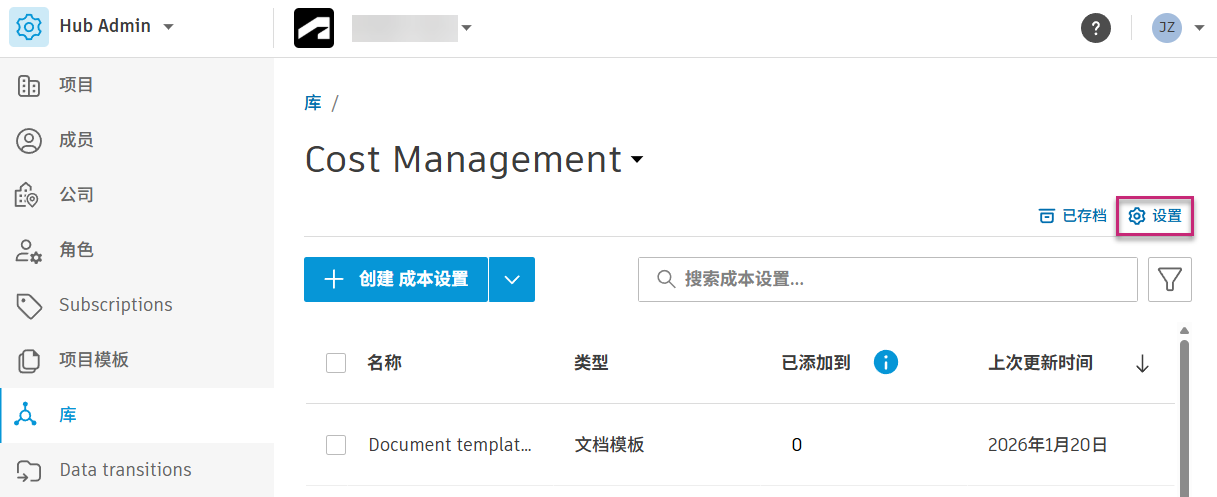The width and height of the screenshot is (1217, 497).
Task: Click the 设置 gear icon
Action: click(x=1136, y=216)
